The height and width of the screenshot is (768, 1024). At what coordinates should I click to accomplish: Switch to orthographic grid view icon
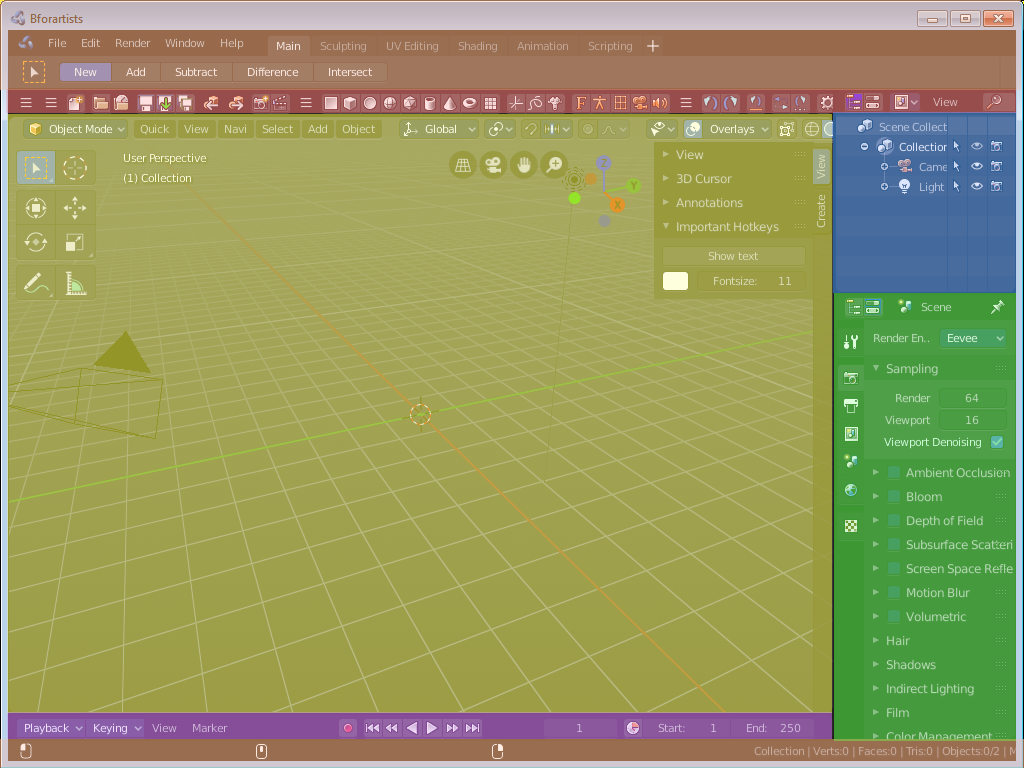[x=462, y=165]
